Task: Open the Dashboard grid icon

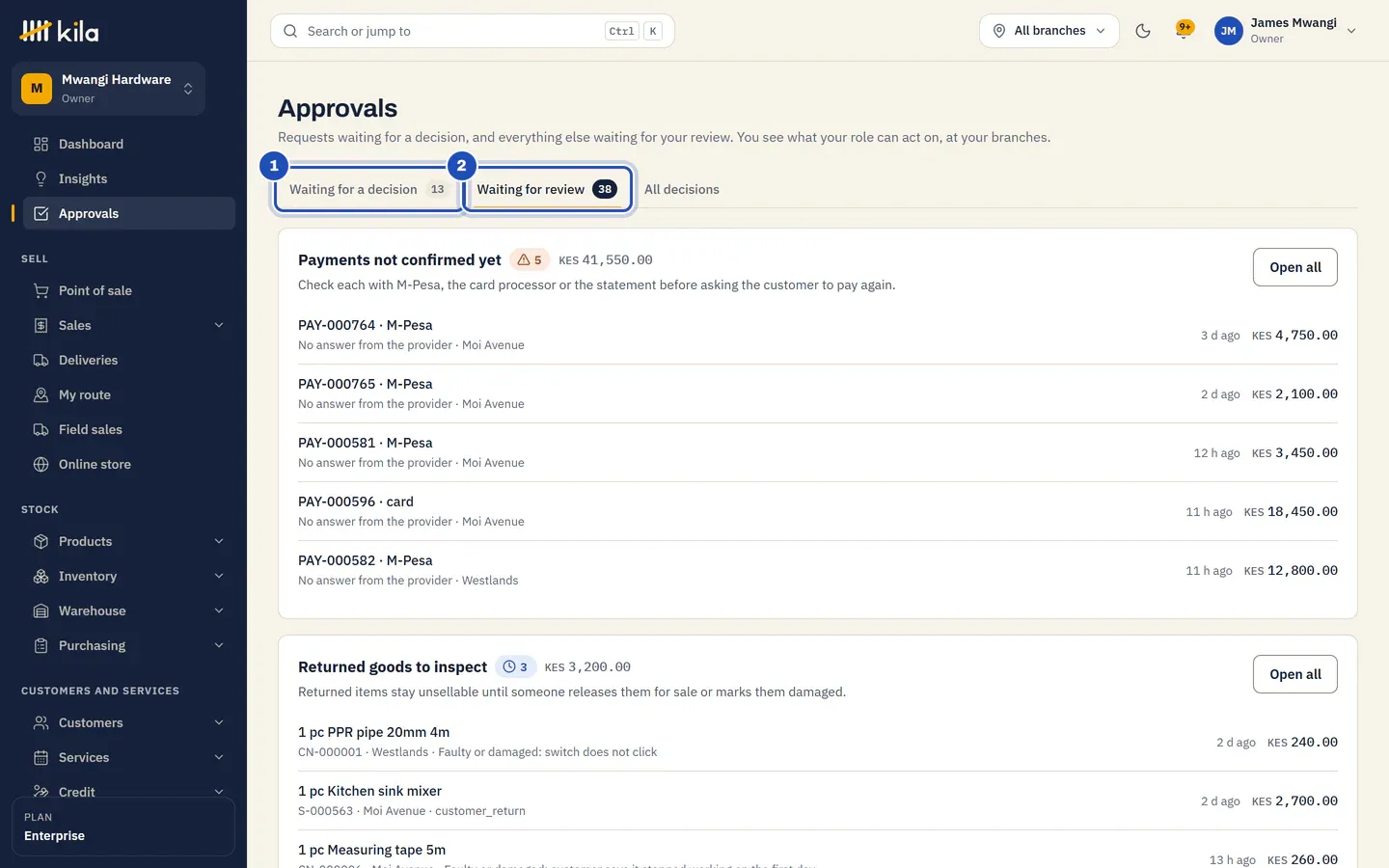Action: (x=41, y=145)
